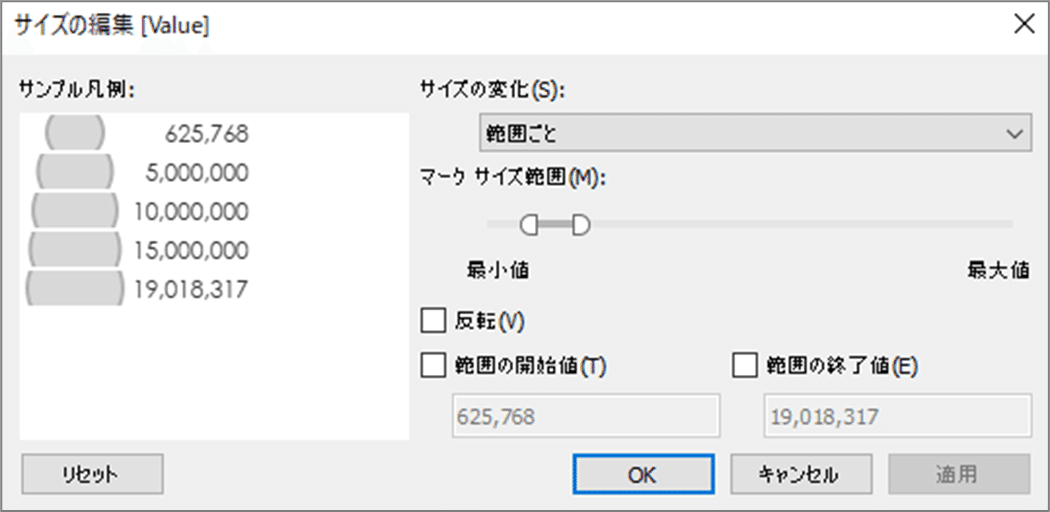
Task: Click the legend mark beside 15,000,000
Action: click(74, 248)
